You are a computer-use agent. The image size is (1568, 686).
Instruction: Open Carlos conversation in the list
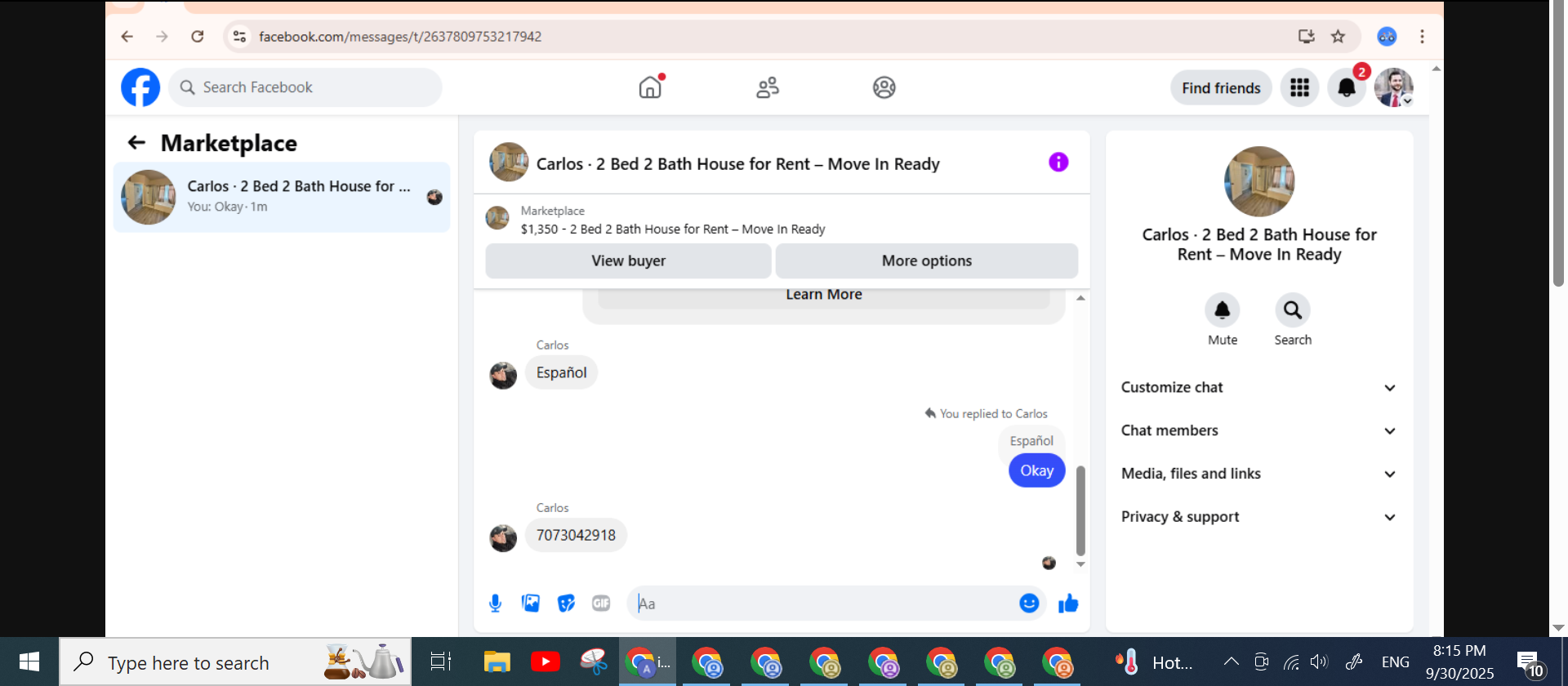(282, 198)
